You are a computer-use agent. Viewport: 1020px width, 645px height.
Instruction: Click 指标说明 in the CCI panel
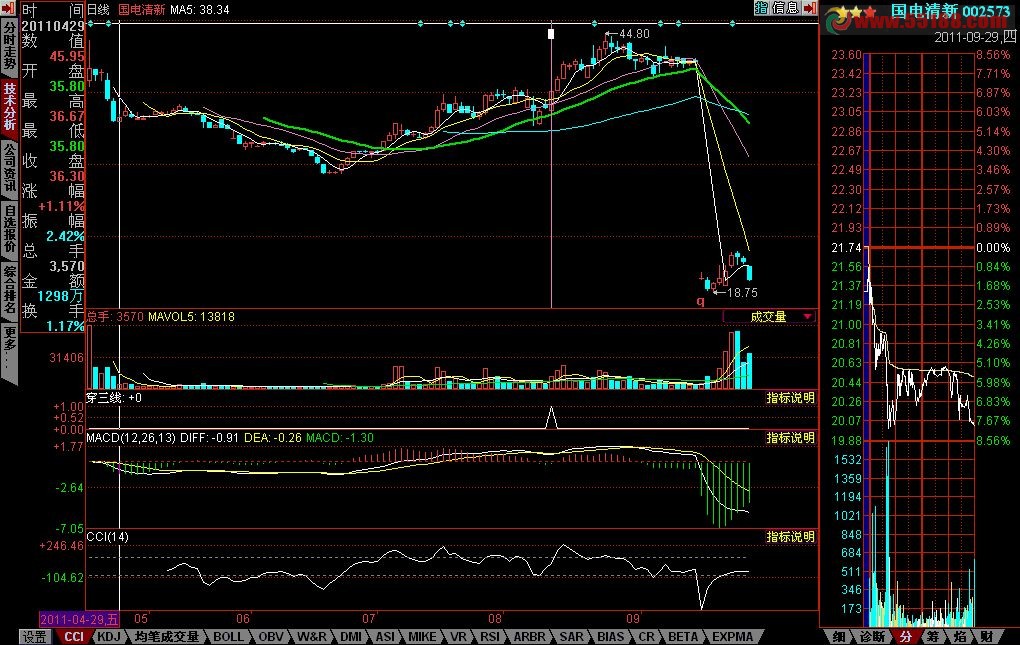pos(790,537)
